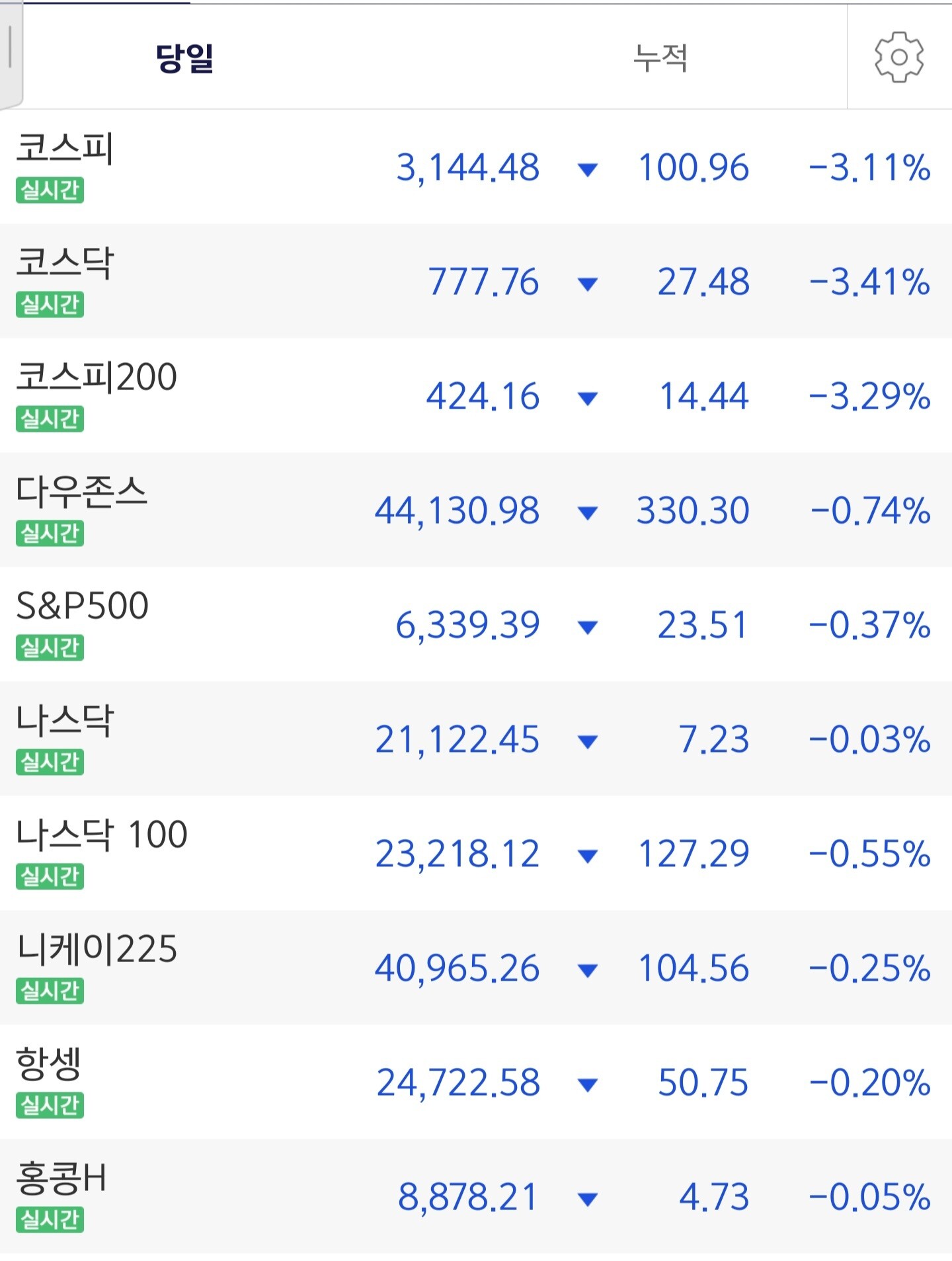
Task: Switch to the 당일 tab
Action: [x=184, y=58]
